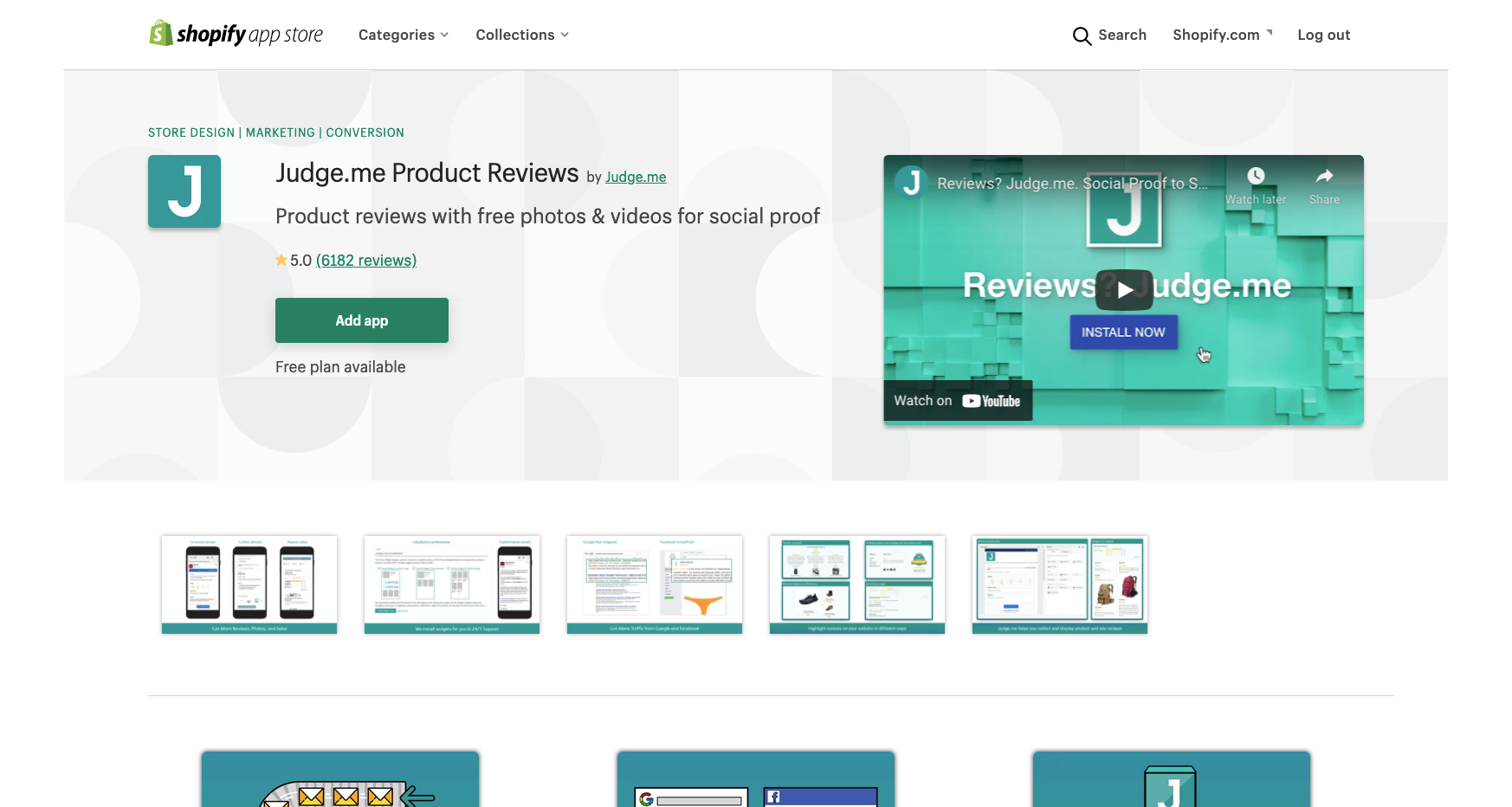Click the Google and Facebook illustration card
1512x807 pixels.
point(756,779)
